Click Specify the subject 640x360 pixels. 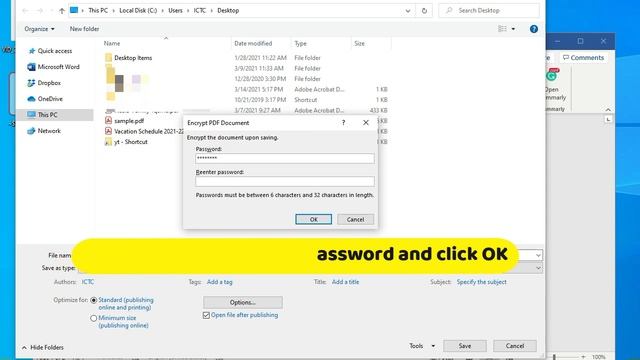coord(482,282)
